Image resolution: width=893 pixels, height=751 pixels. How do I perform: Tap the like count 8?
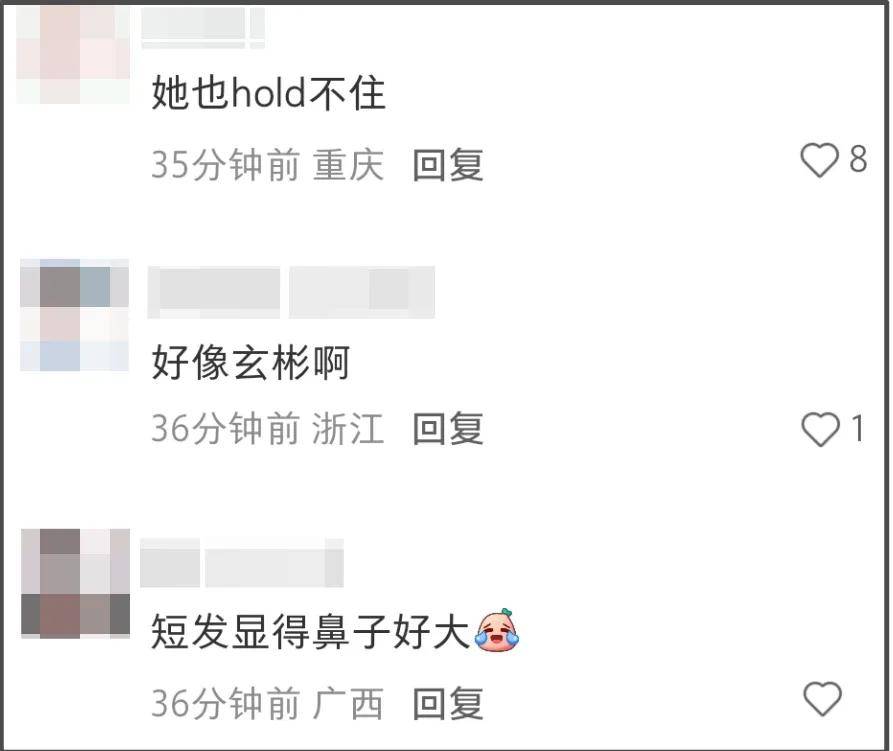point(858,159)
